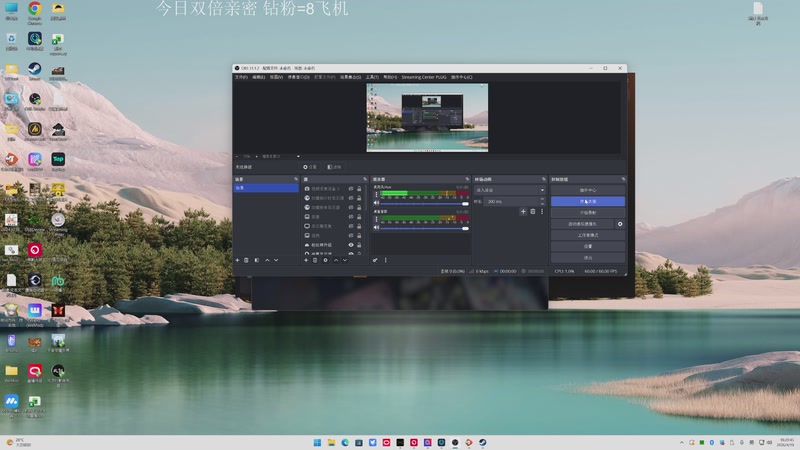The image size is (800, 450).
Task: Delete the selected source with the trash icon
Action: coord(315,260)
